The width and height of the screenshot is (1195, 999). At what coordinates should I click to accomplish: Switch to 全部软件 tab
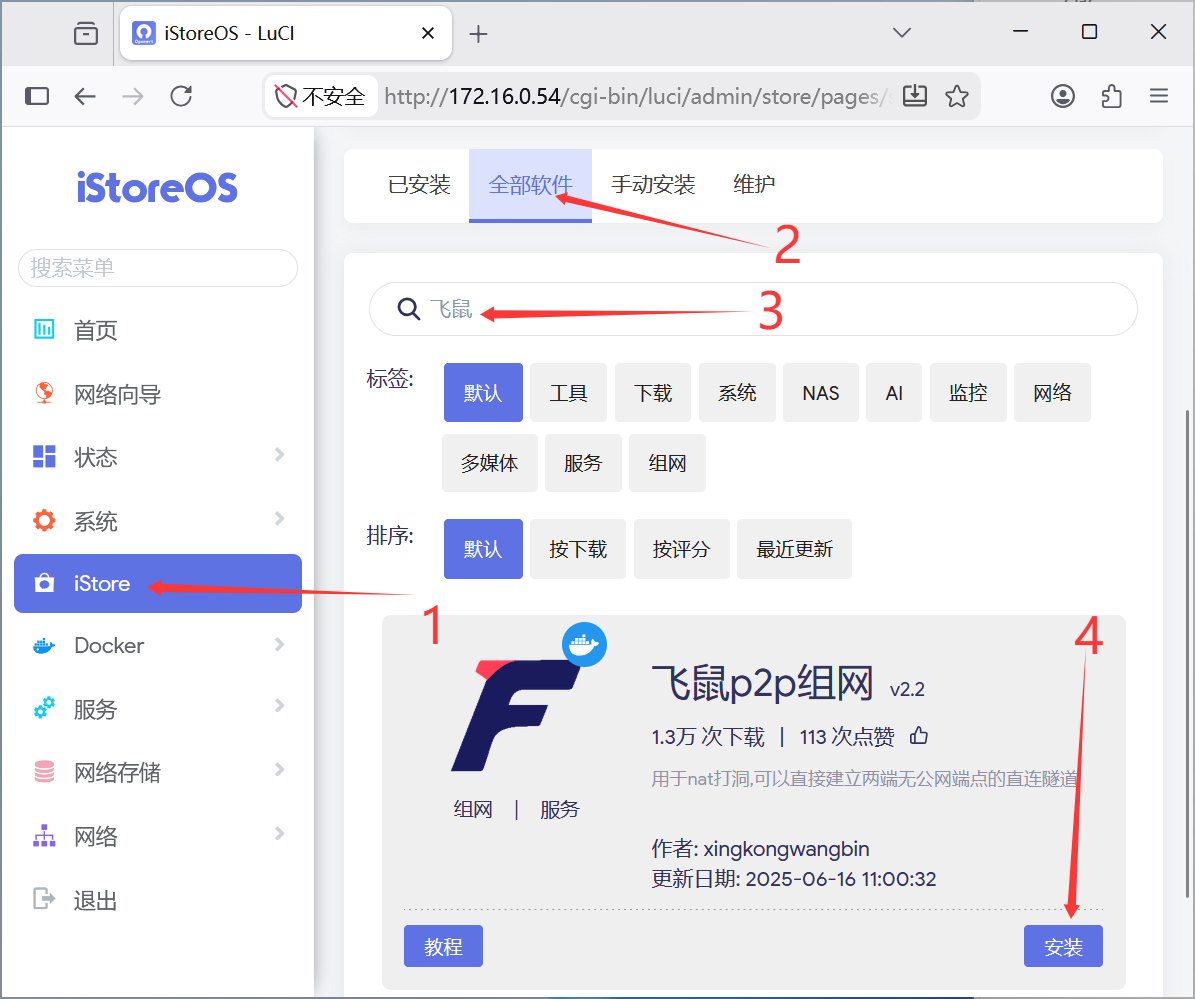coord(530,185)
